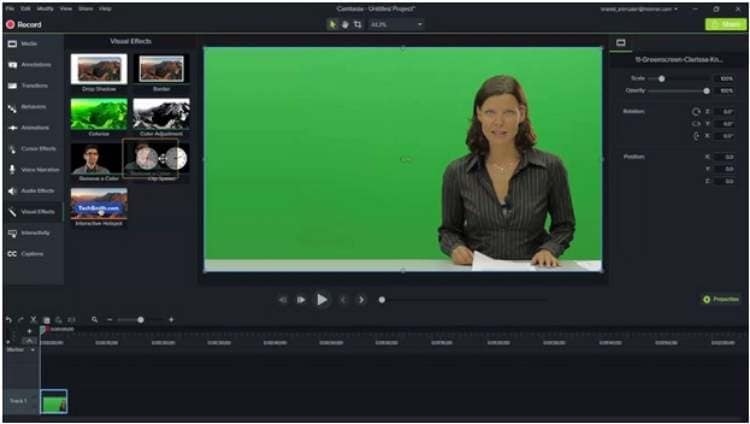The height and width of the screenshot is (424, 750).
Task: Adjust the Scale slider handle
Action: coord(662,78)
